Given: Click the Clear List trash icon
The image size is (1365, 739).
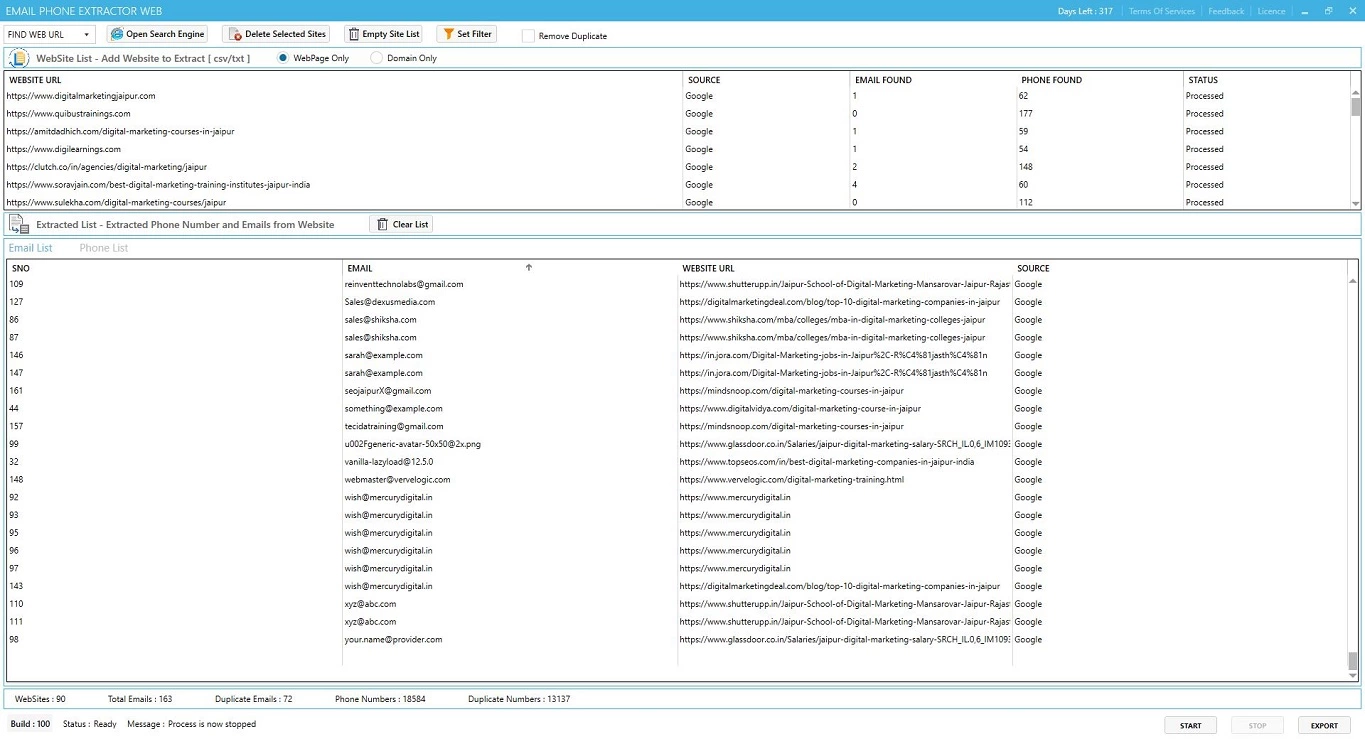Looking at the screenshot, I should tap(382, 225).
